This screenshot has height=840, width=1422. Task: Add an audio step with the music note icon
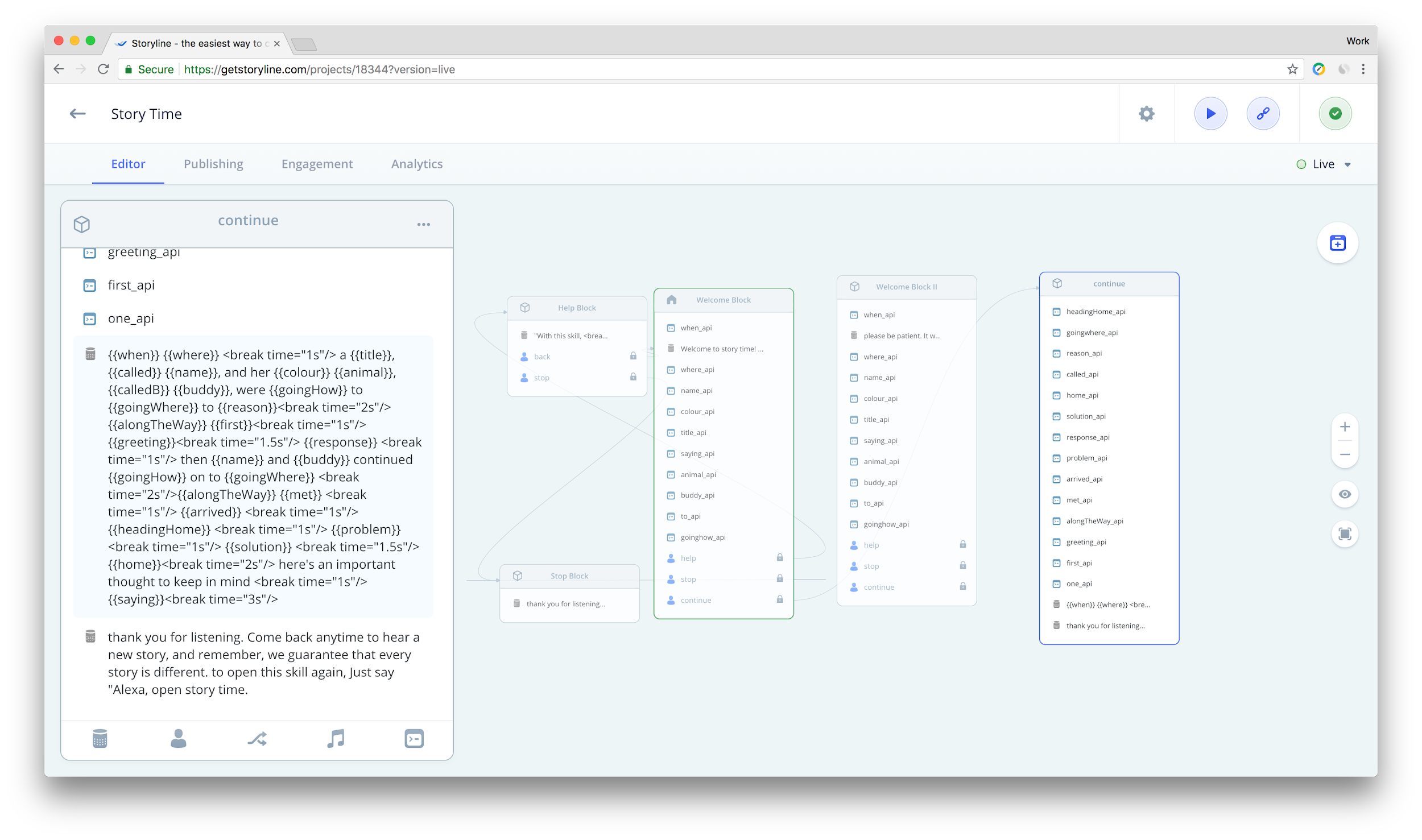336,739
